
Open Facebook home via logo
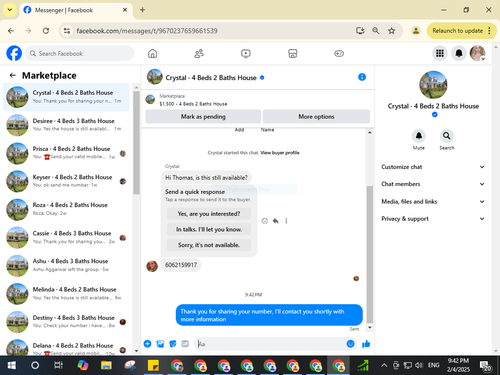coord(14,53)
